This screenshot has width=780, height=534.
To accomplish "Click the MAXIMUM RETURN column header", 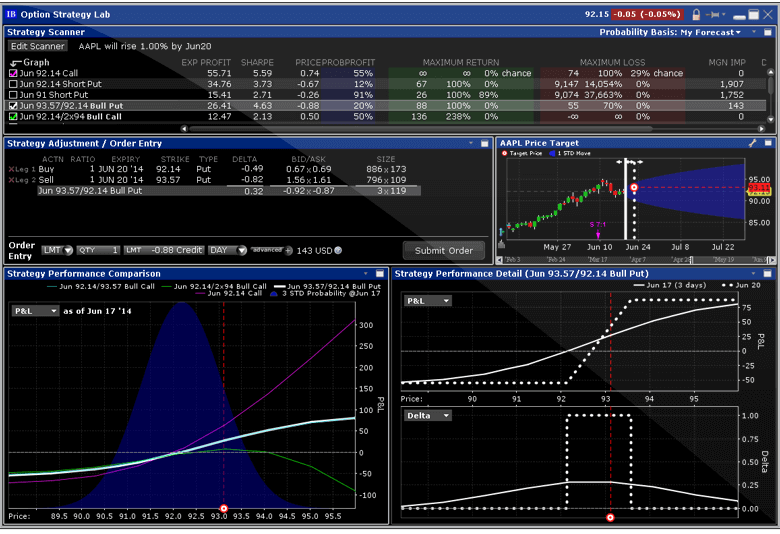I will tap(461, 63).
